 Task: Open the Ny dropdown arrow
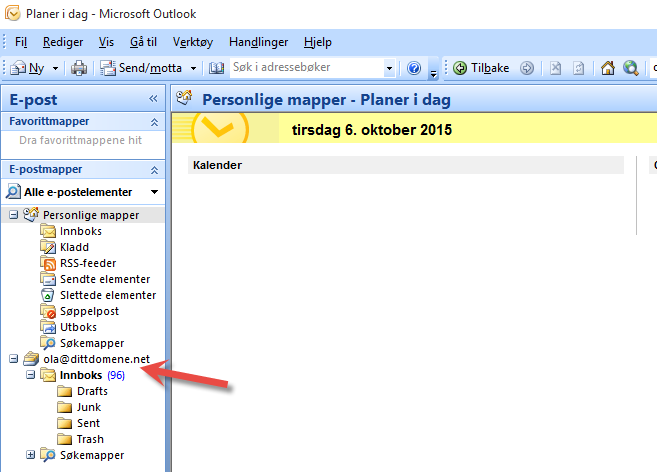click(55, 68)
